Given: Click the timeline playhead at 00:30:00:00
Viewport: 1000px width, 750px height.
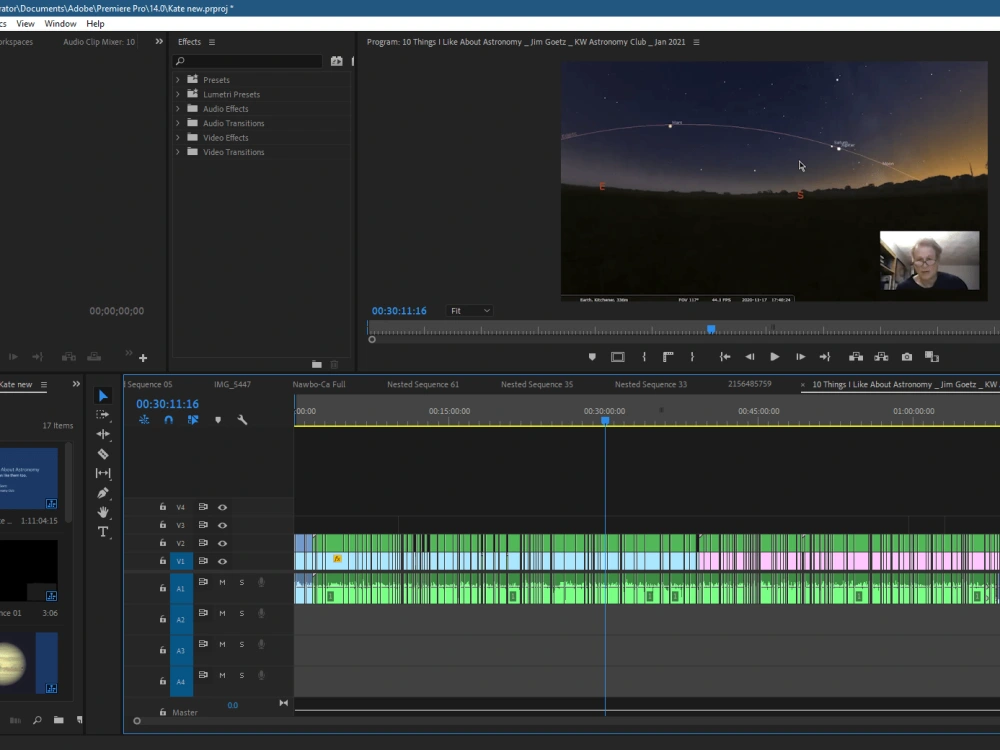Looking at the screenshot, I should tap(605, 421).
